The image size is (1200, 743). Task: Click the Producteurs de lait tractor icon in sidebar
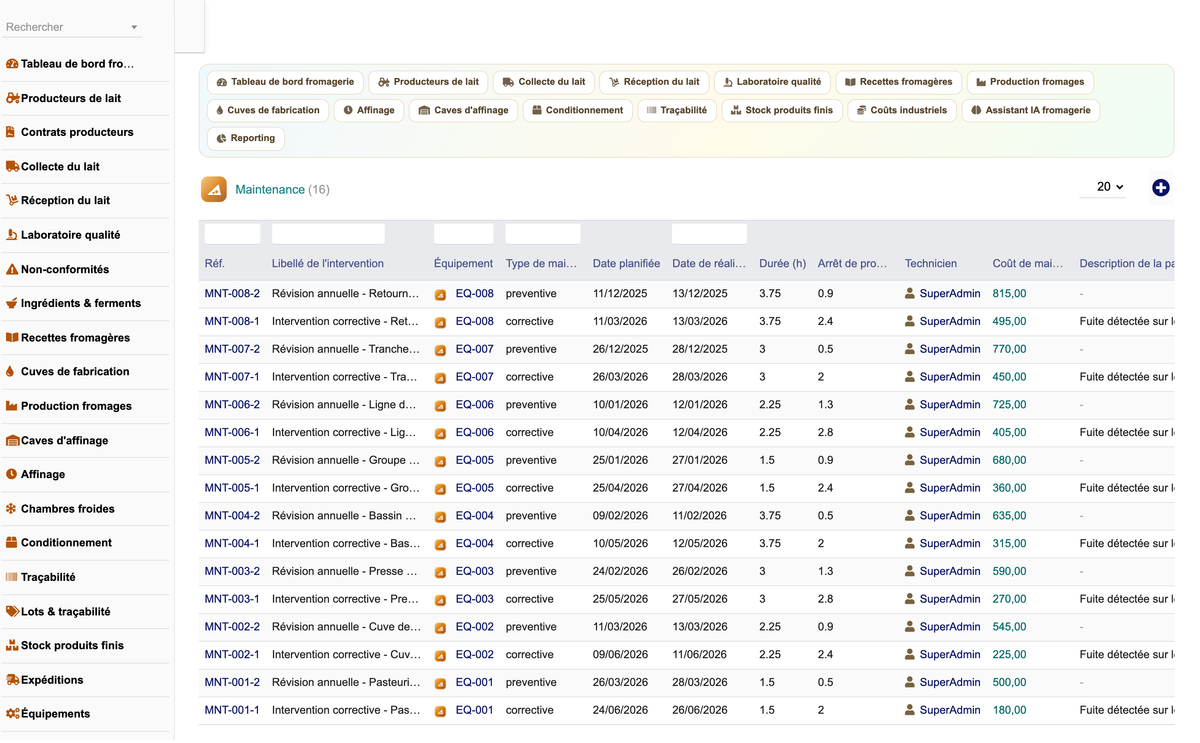[x=12, y=98]
